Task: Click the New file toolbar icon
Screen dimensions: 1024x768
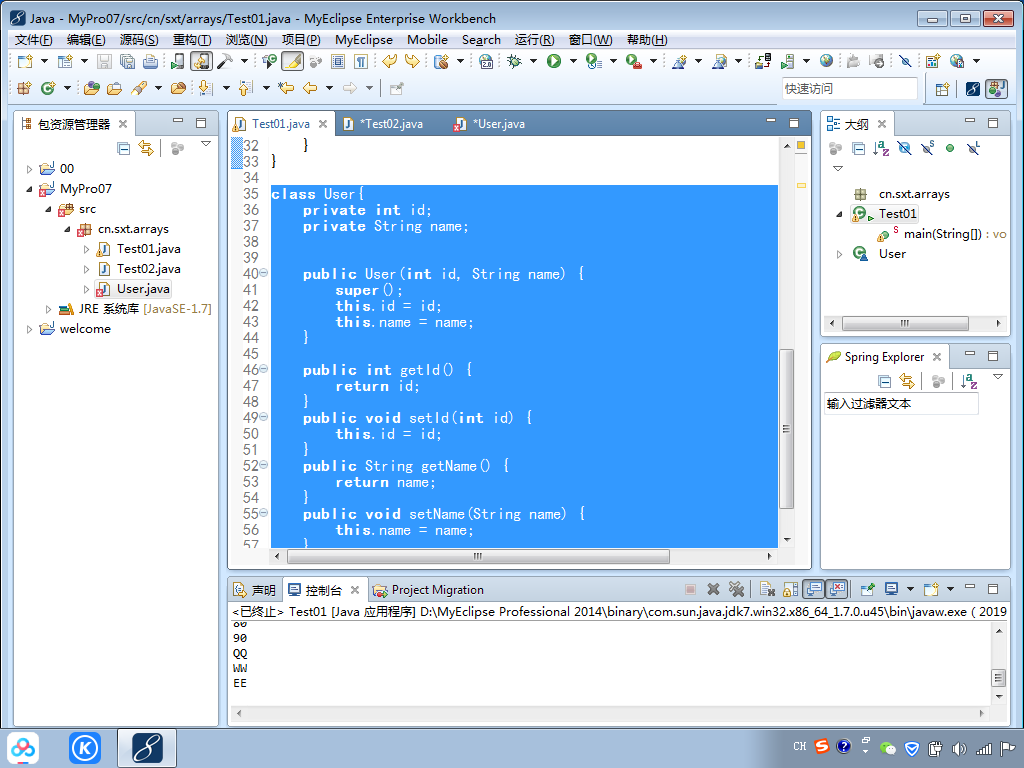Action: tap(25, 61)
